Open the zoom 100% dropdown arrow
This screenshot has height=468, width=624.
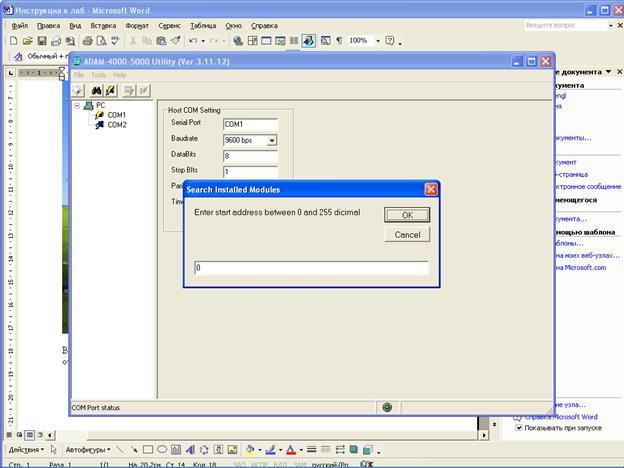(x=378, y=41)
